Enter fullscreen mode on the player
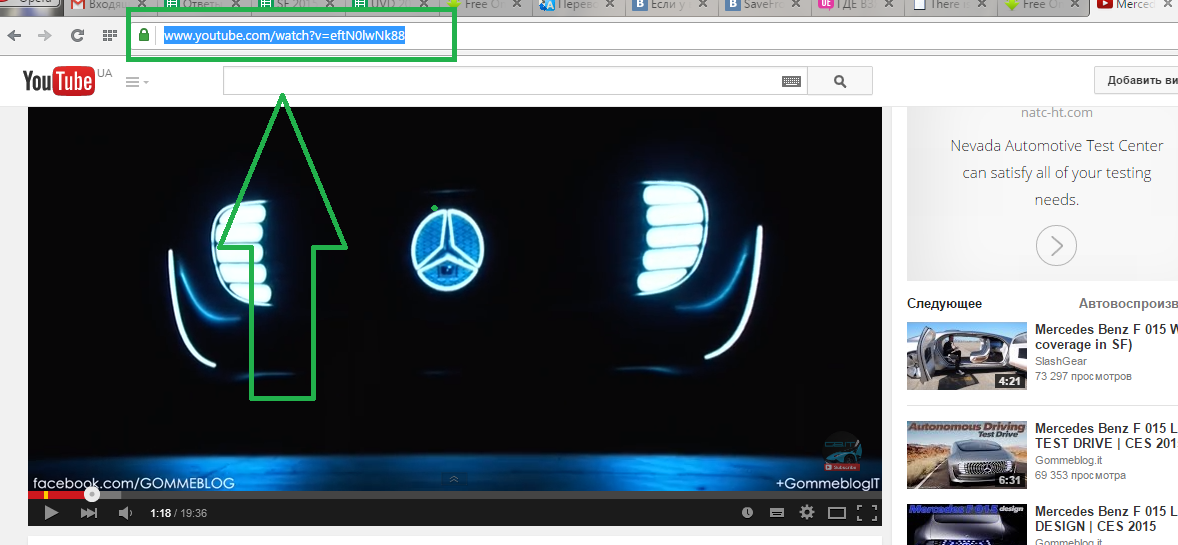The width and height of the screenshot is (1178, 545). point(867,513)
